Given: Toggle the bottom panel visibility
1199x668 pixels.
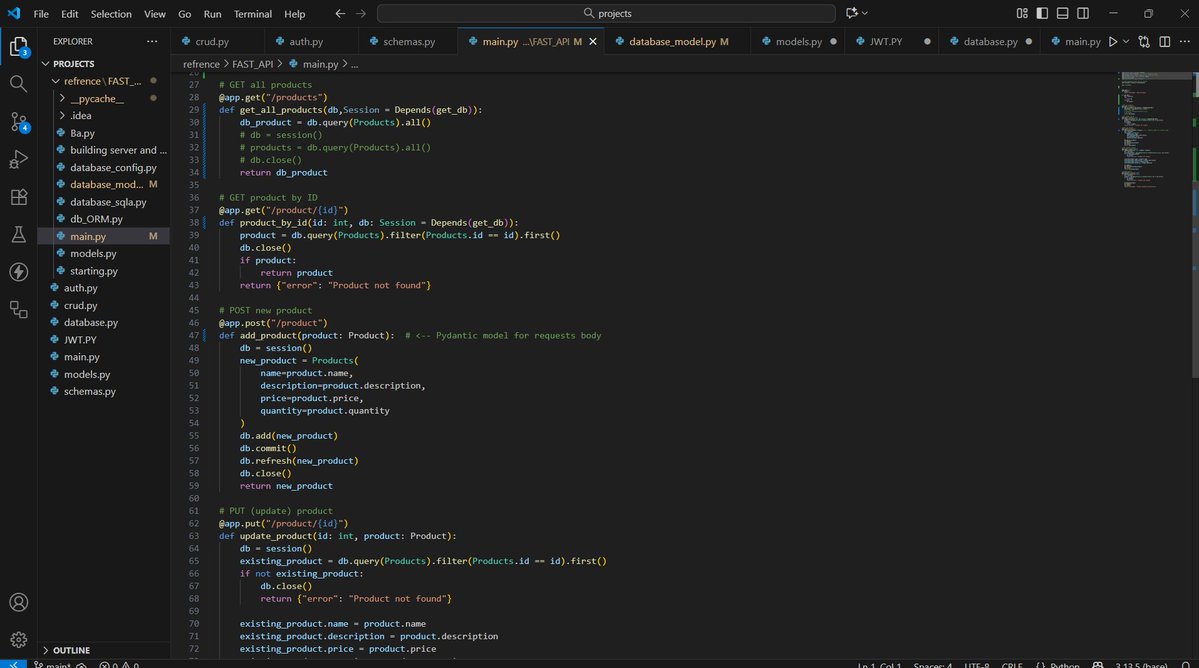Looking at the screenshot, I should [x=1061, y=13].
